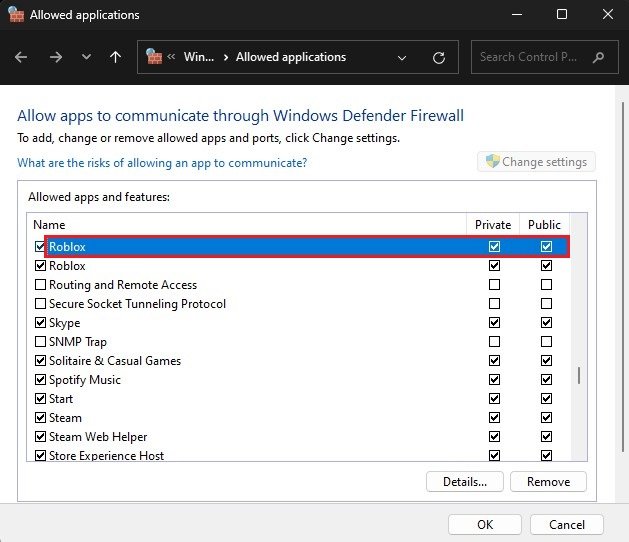Click the breadcrumb chevron before Allowed applications

point(226,57)
